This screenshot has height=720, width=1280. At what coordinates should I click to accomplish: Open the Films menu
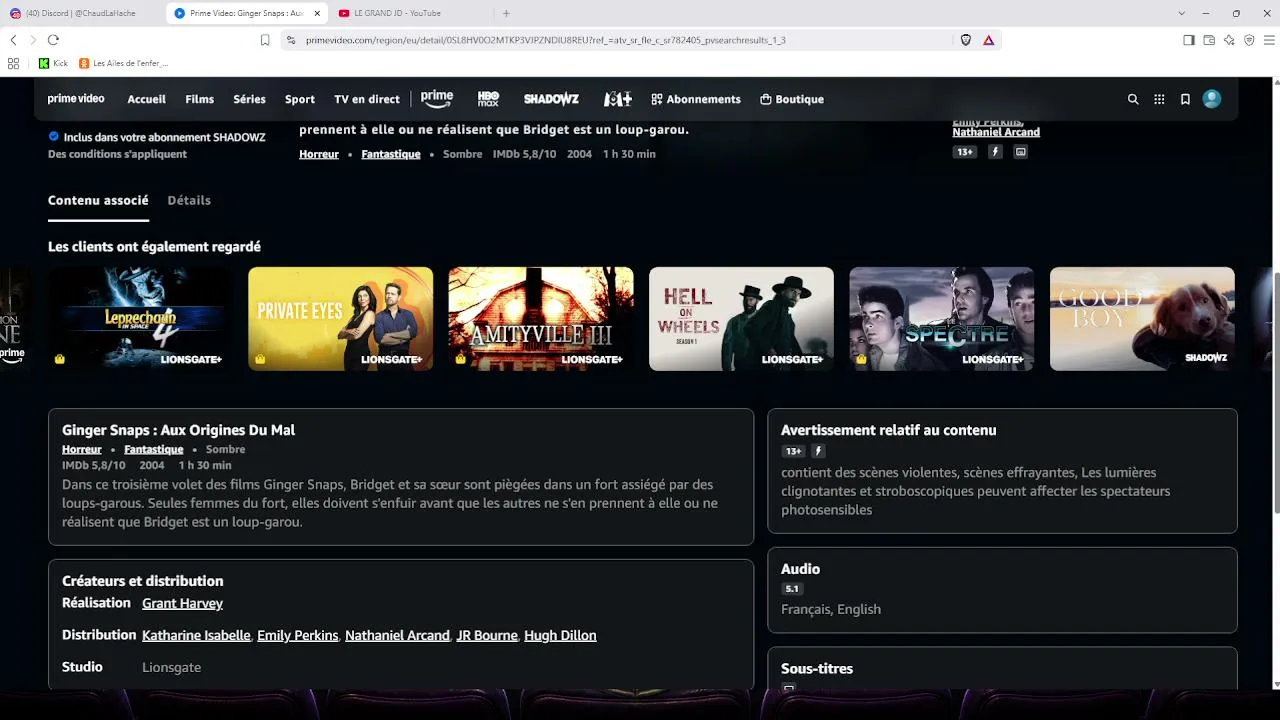200,99
